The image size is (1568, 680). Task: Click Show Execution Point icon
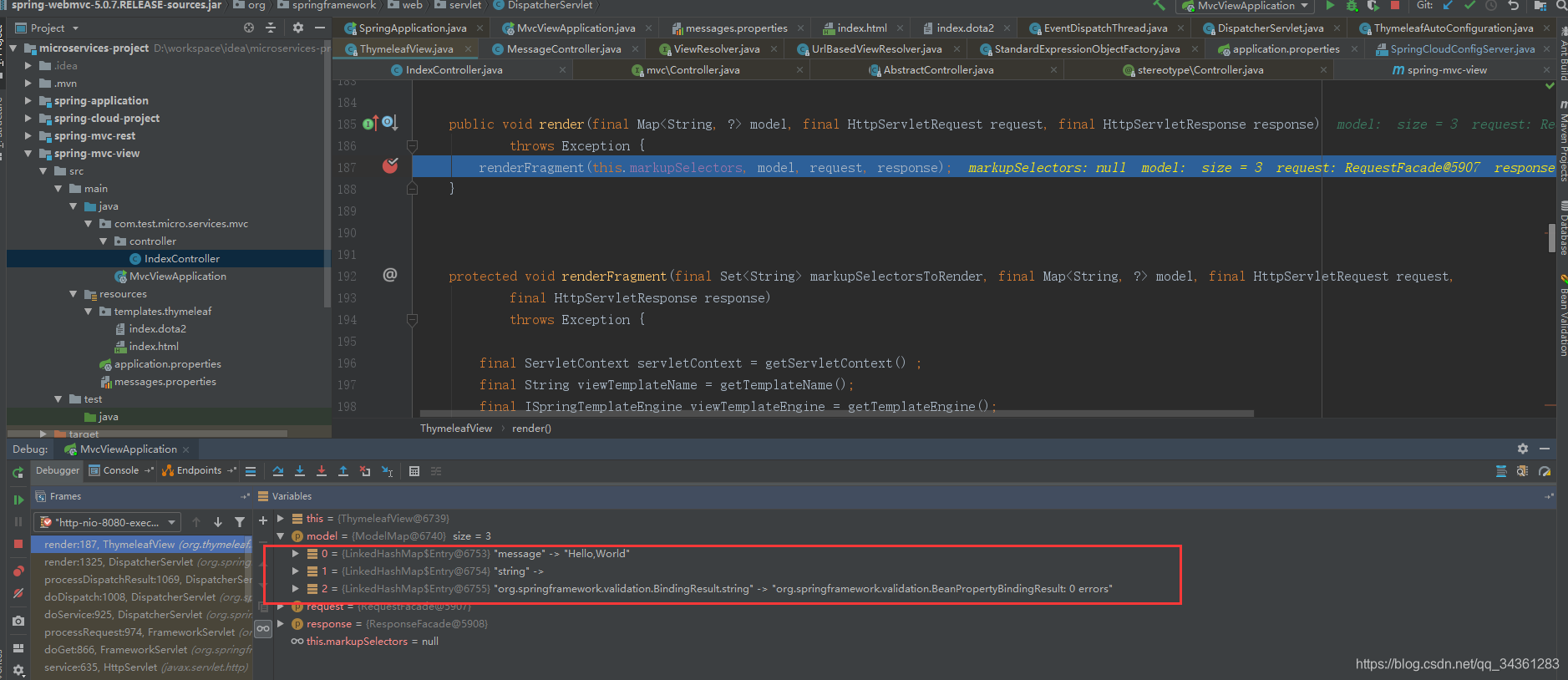point(251,471)
